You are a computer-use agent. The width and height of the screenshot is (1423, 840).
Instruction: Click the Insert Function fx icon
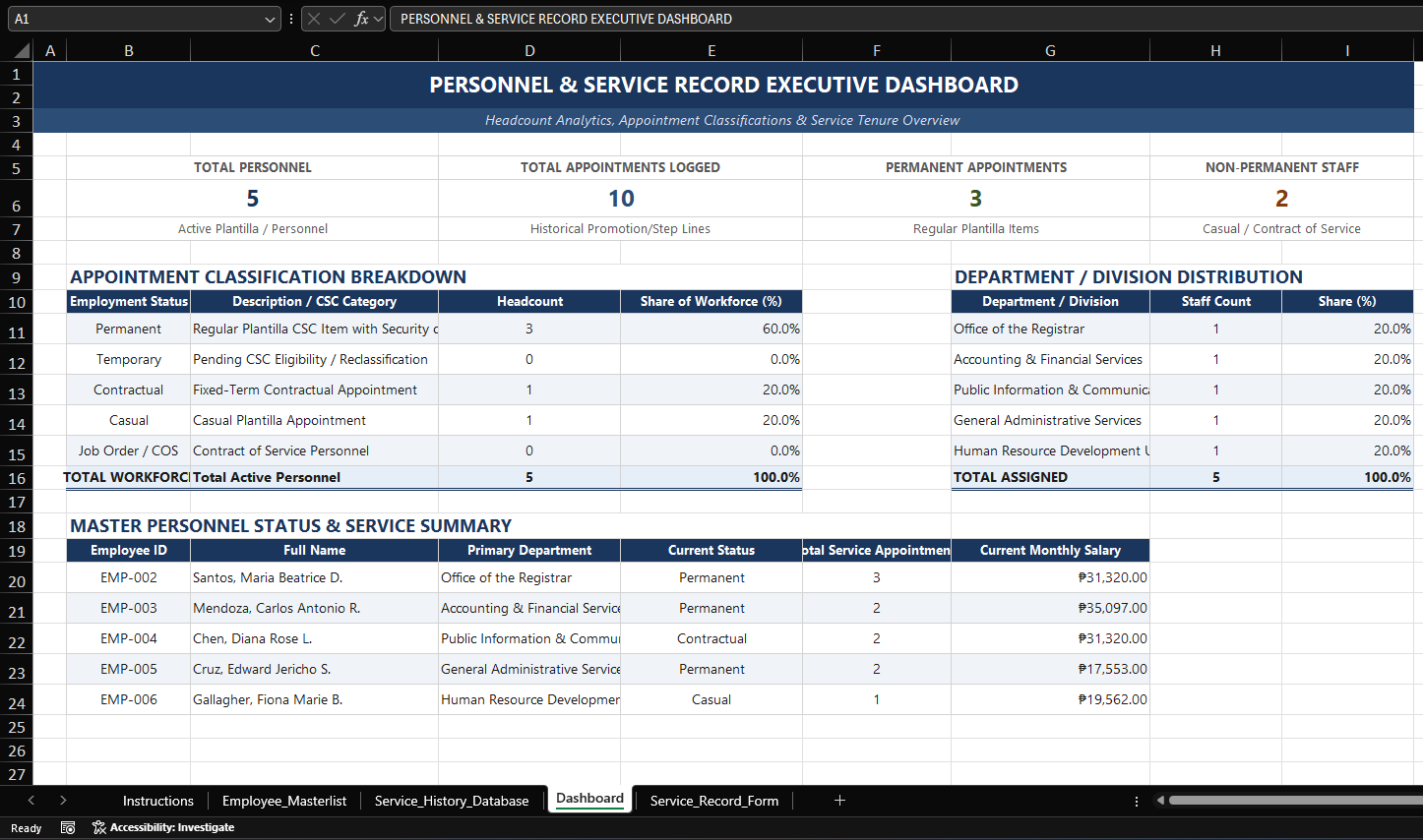(361, 19)
